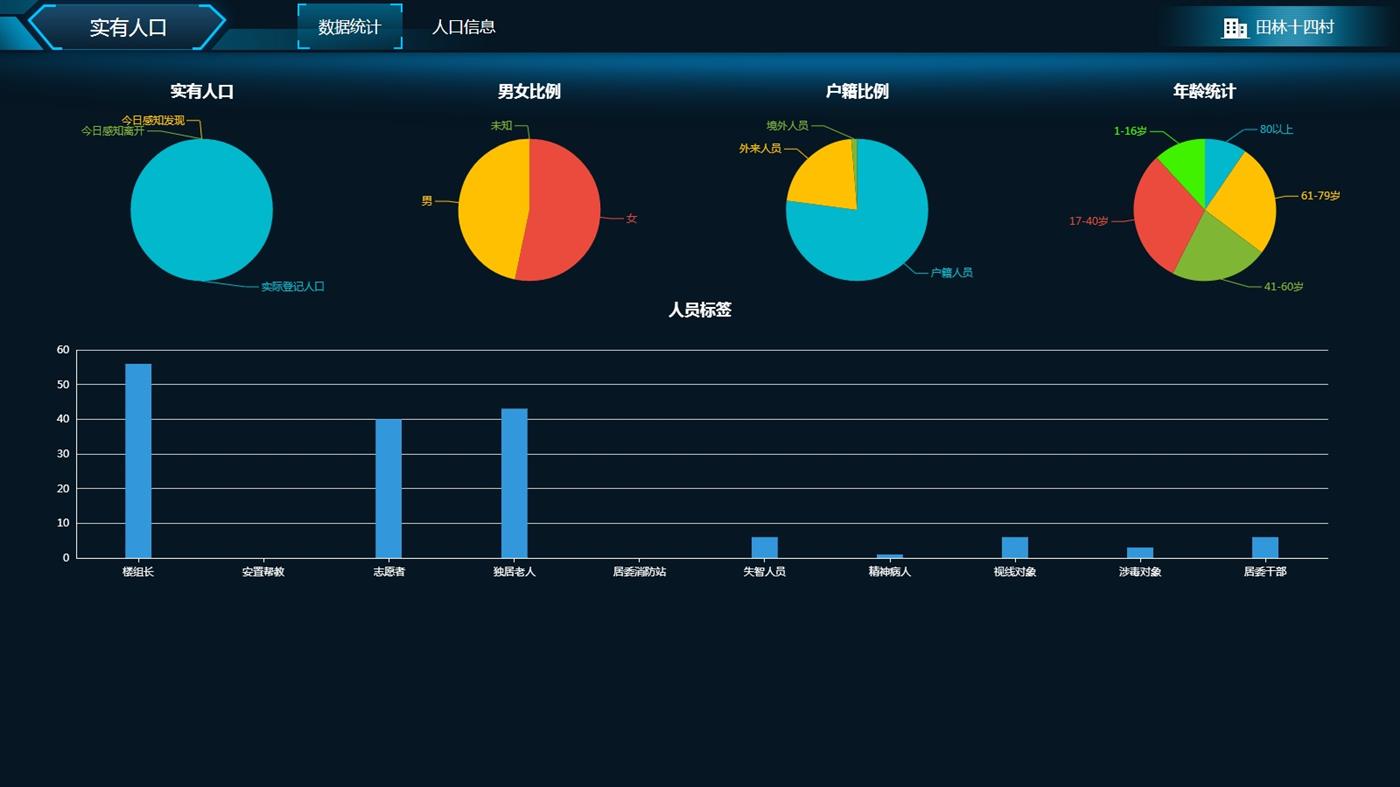Click the cyan 实际登记人口 pie chart

(201, 210)
